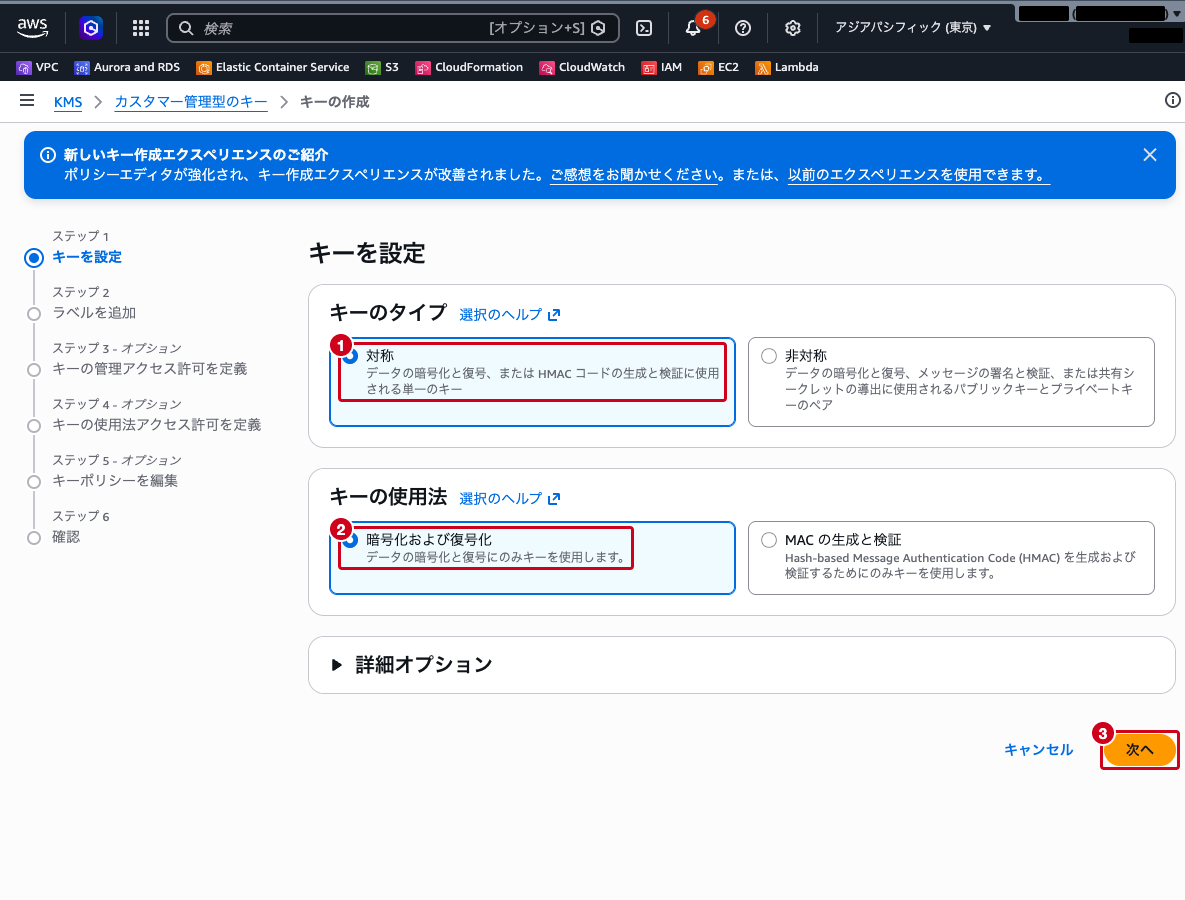The width and height of the screenshot is (1185, 900).
Task: Select step 1 キーを設定
Action: [x=86, y=257]
